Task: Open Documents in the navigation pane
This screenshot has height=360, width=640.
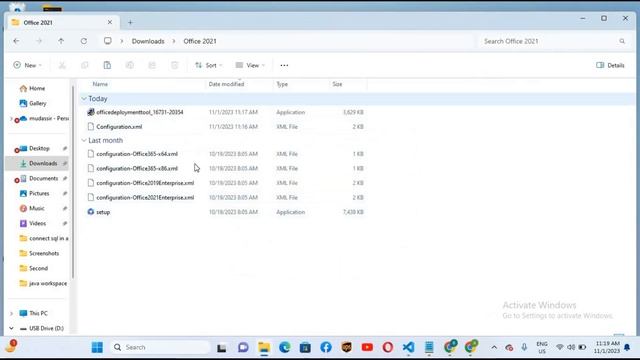Action: click(x=39, y=179)
